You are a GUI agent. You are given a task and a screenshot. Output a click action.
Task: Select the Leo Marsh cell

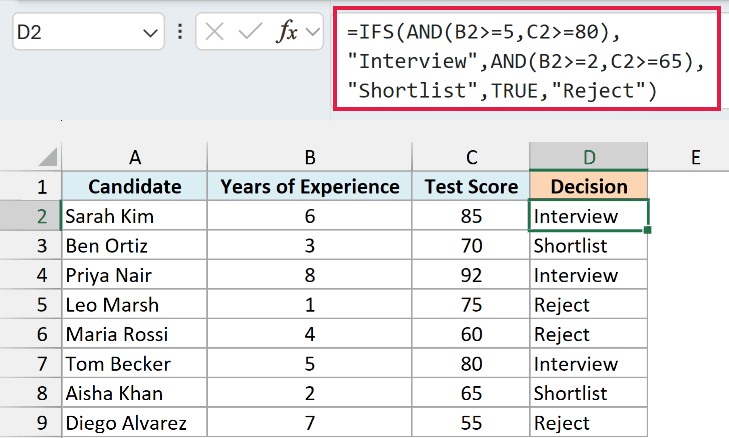(x=134, y=305)
